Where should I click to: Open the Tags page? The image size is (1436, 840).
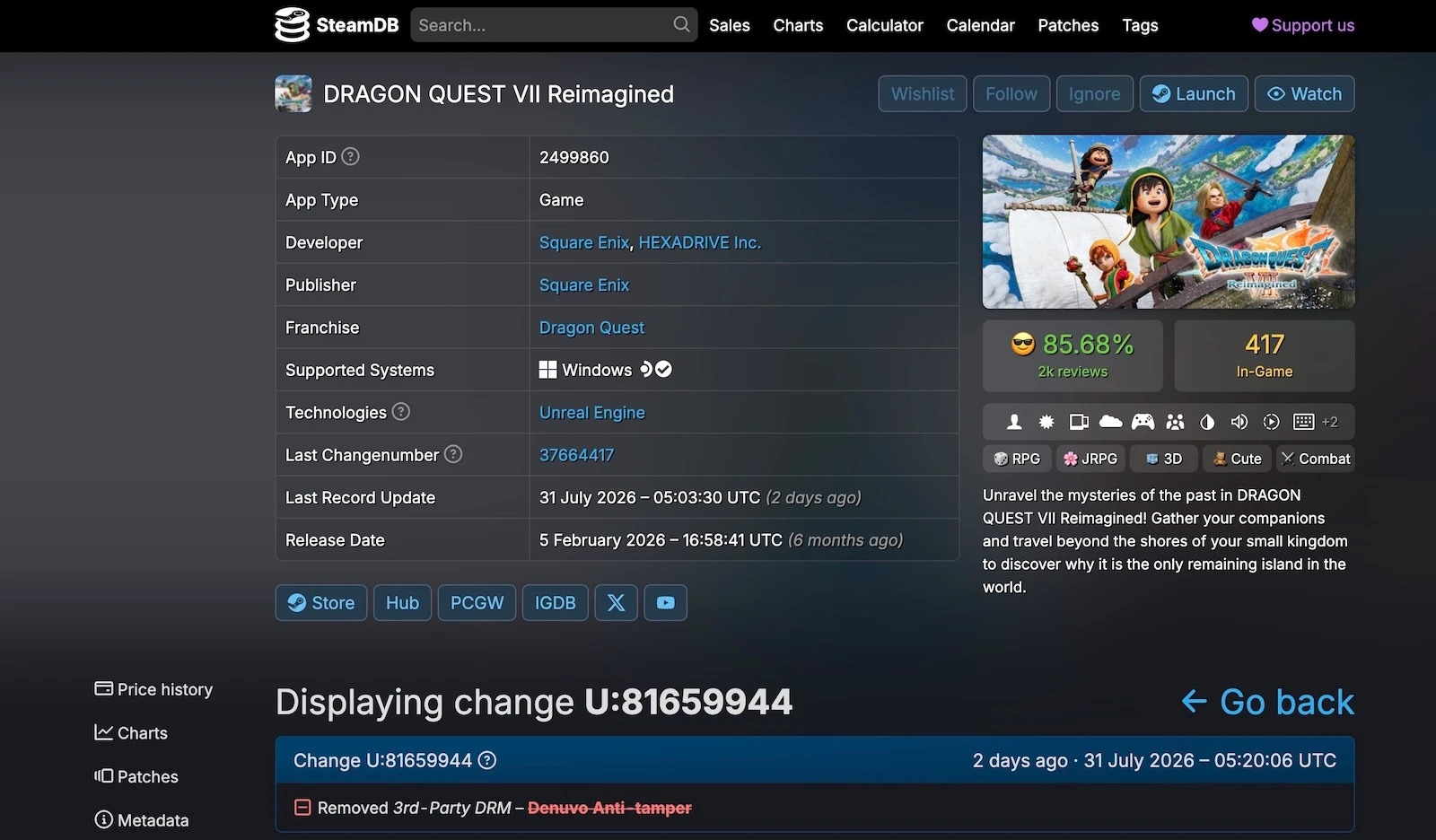[1140, 25]
